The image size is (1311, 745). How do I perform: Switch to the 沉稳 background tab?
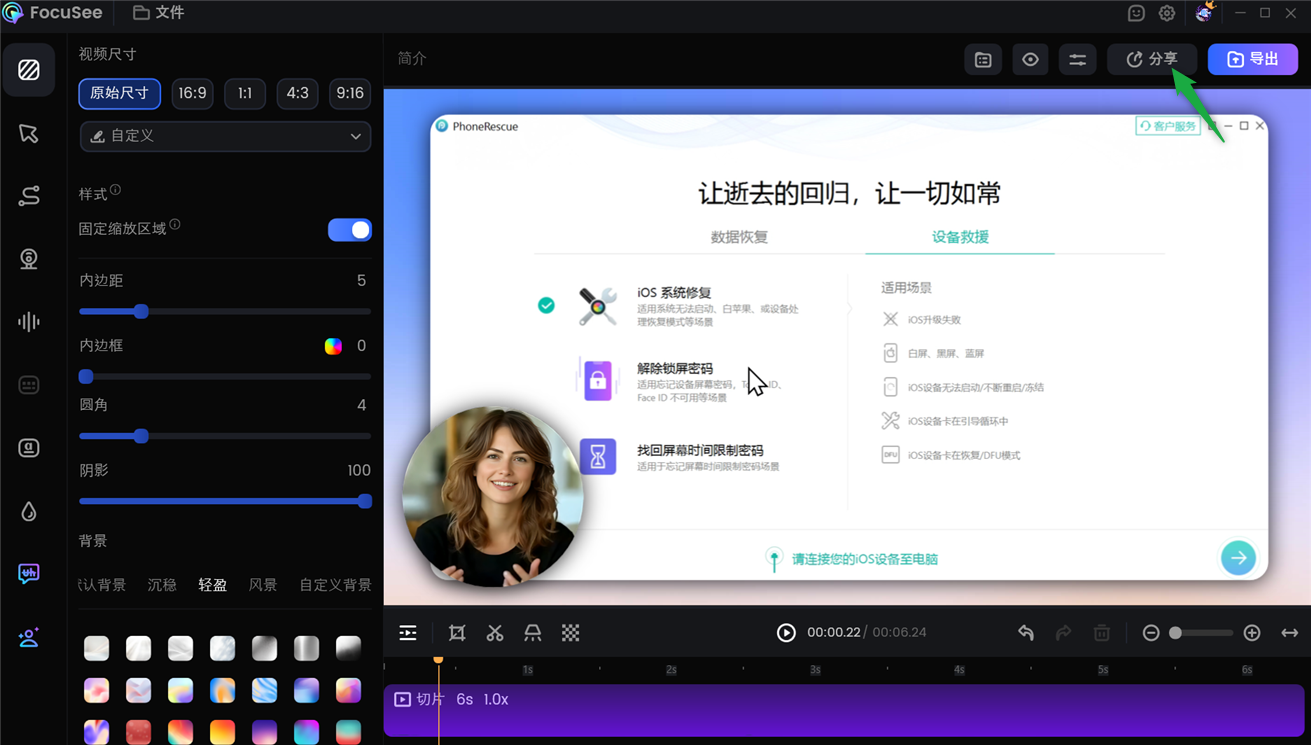coord(162,585)
